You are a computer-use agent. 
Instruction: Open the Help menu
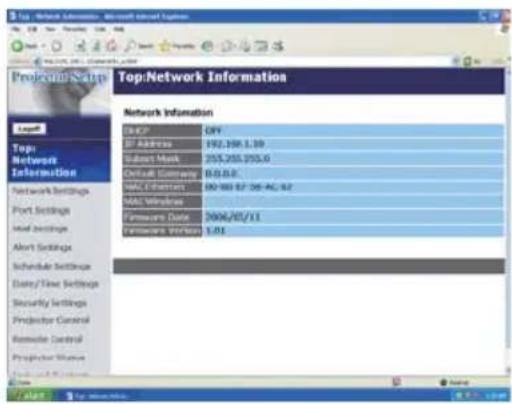(119, 29)
